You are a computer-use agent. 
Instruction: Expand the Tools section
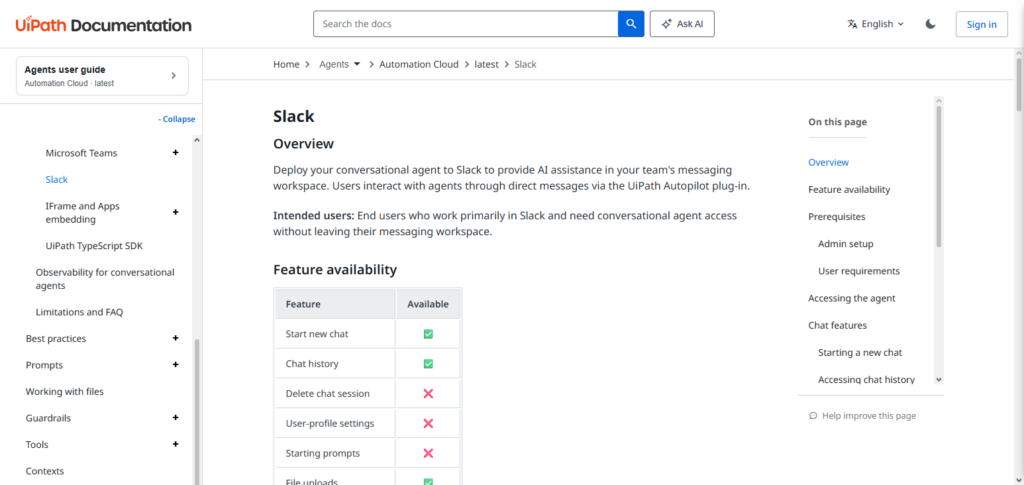point(175,445)
